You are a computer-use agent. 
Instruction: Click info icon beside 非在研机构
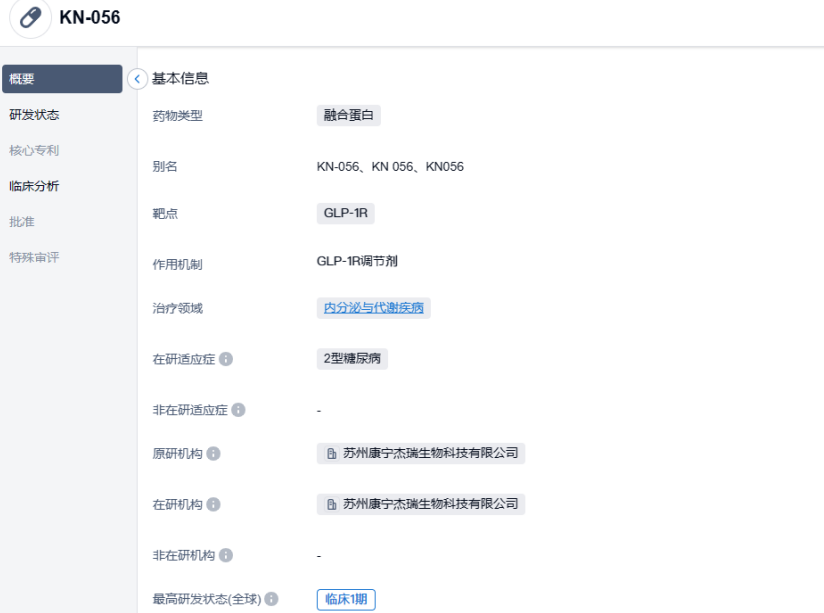226,555
